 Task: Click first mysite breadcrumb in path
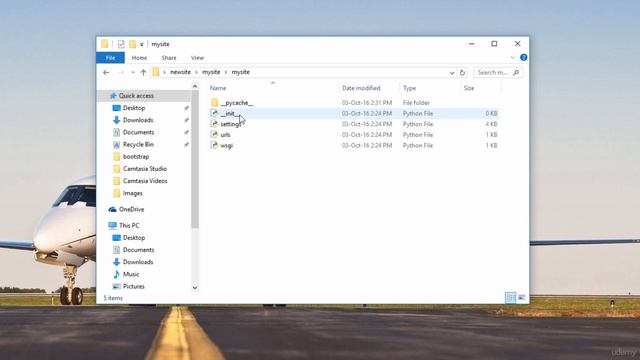click(x=211, y=72)
